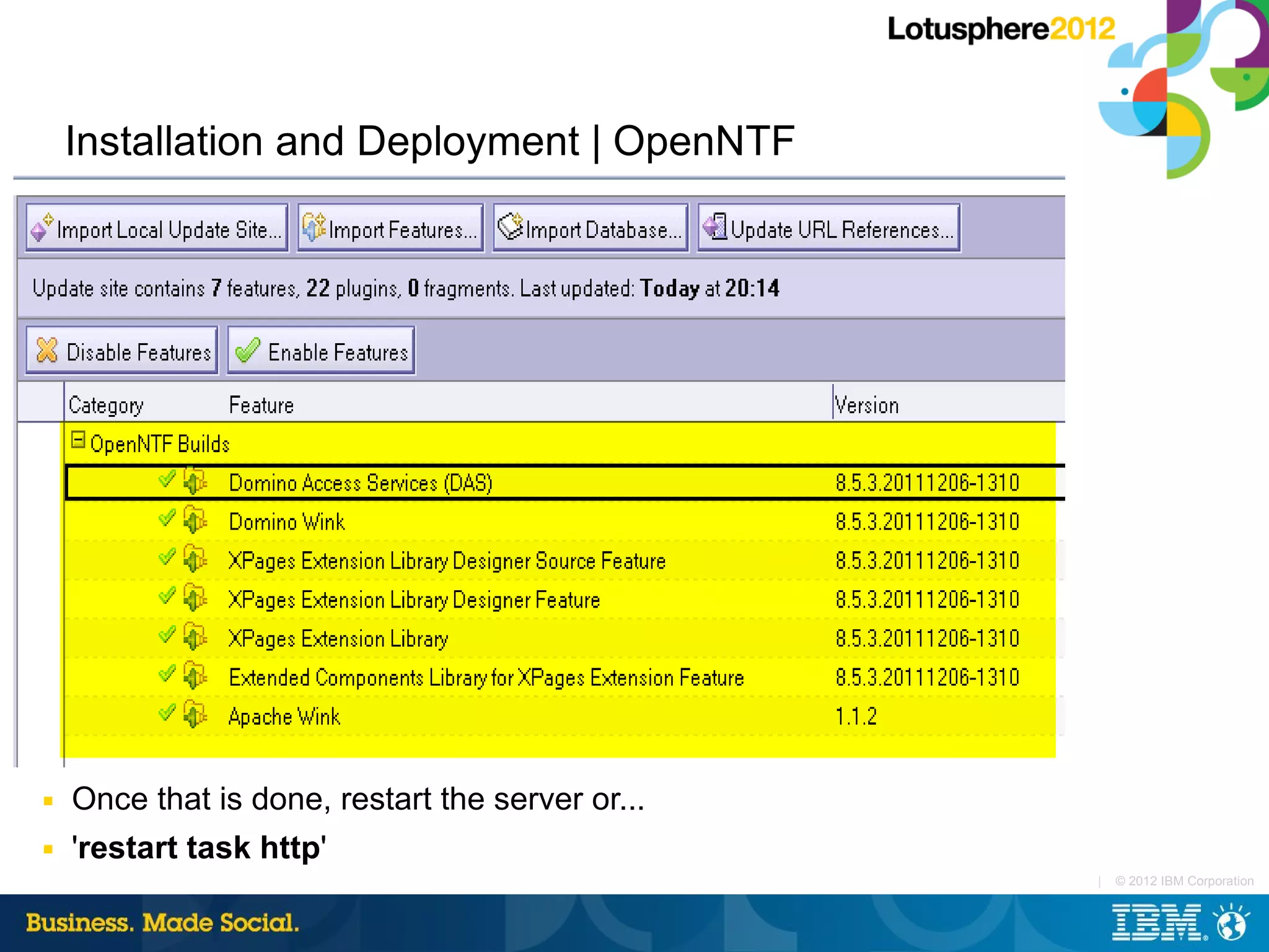This screenshot has height=952, width=1269.
Task: Click the orange X icon on Disable Features
Action: 47,350
